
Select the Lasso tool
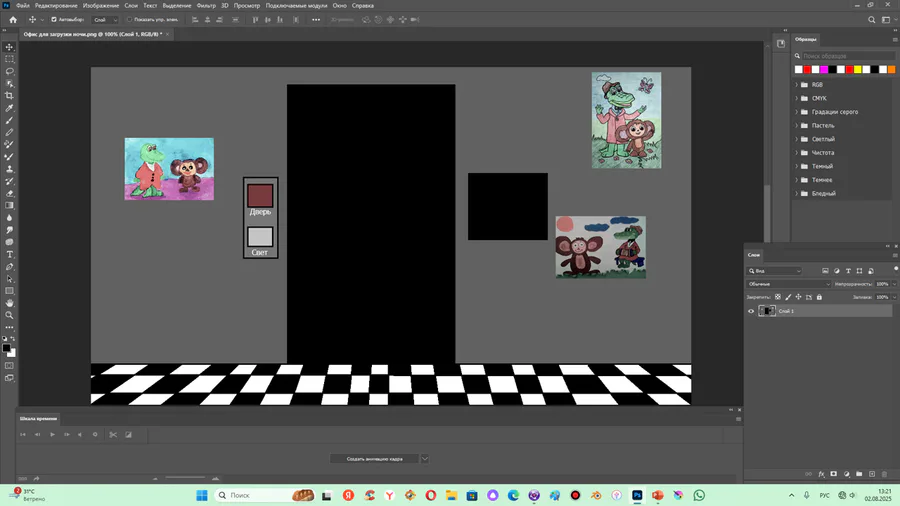pos(9,71)
